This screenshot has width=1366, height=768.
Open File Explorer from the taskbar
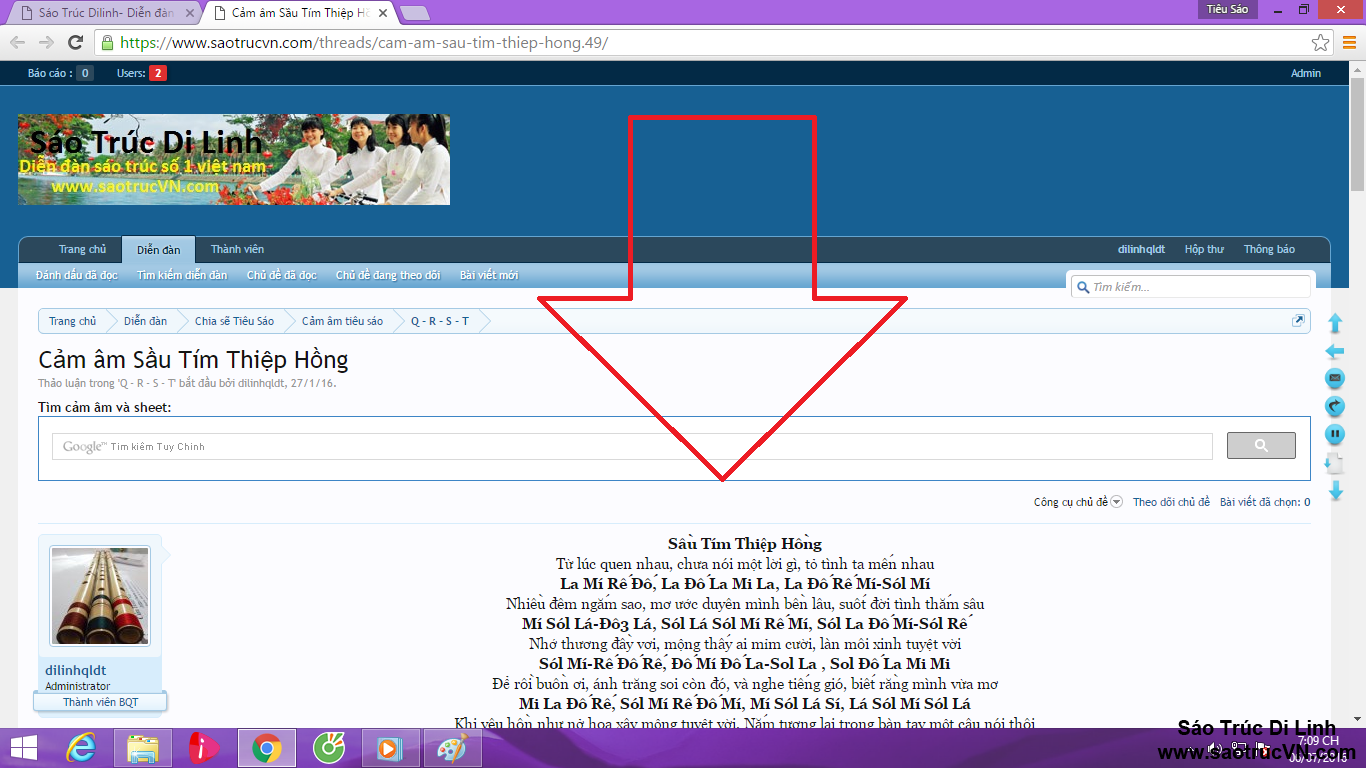tap(143, 748)
